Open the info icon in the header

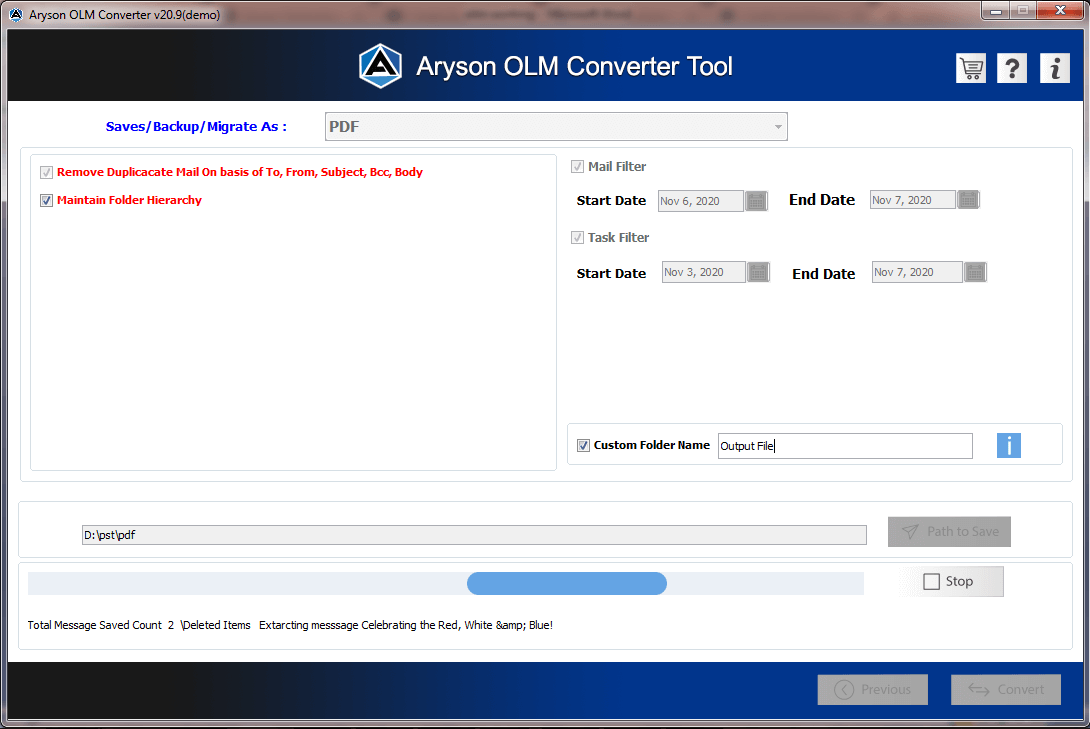pyautogui.click(x=1055, y=68)
